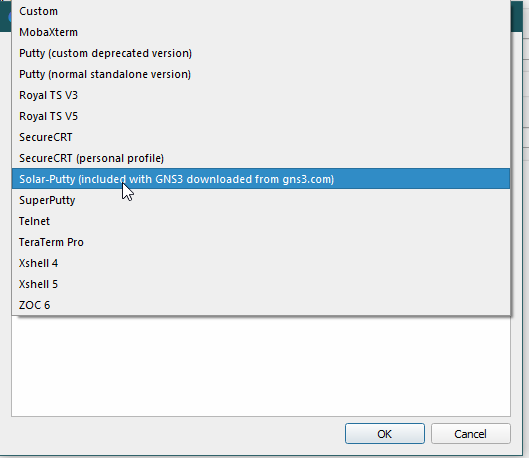Choose Xshell 4 entry
529x458 pixels.
point(261,263)
